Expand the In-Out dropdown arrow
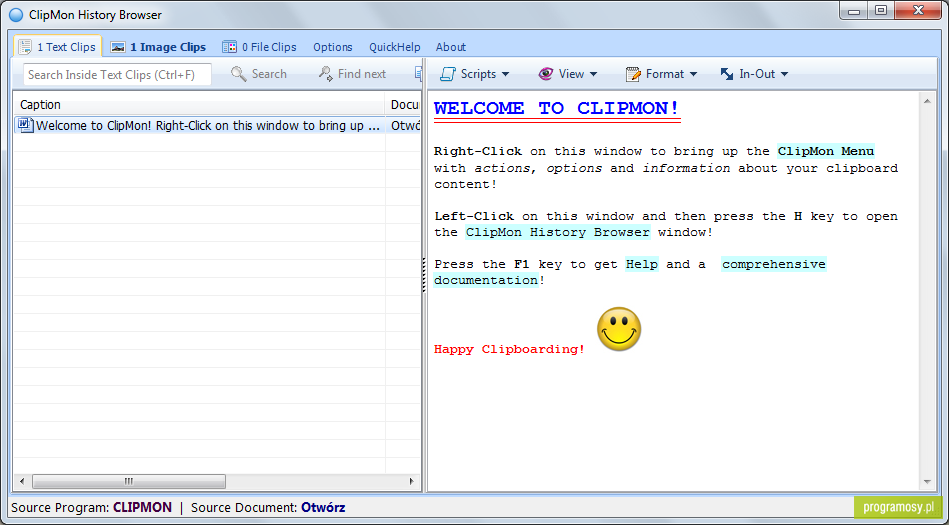This screenshot has height=525, width=949. coord(784,74)
